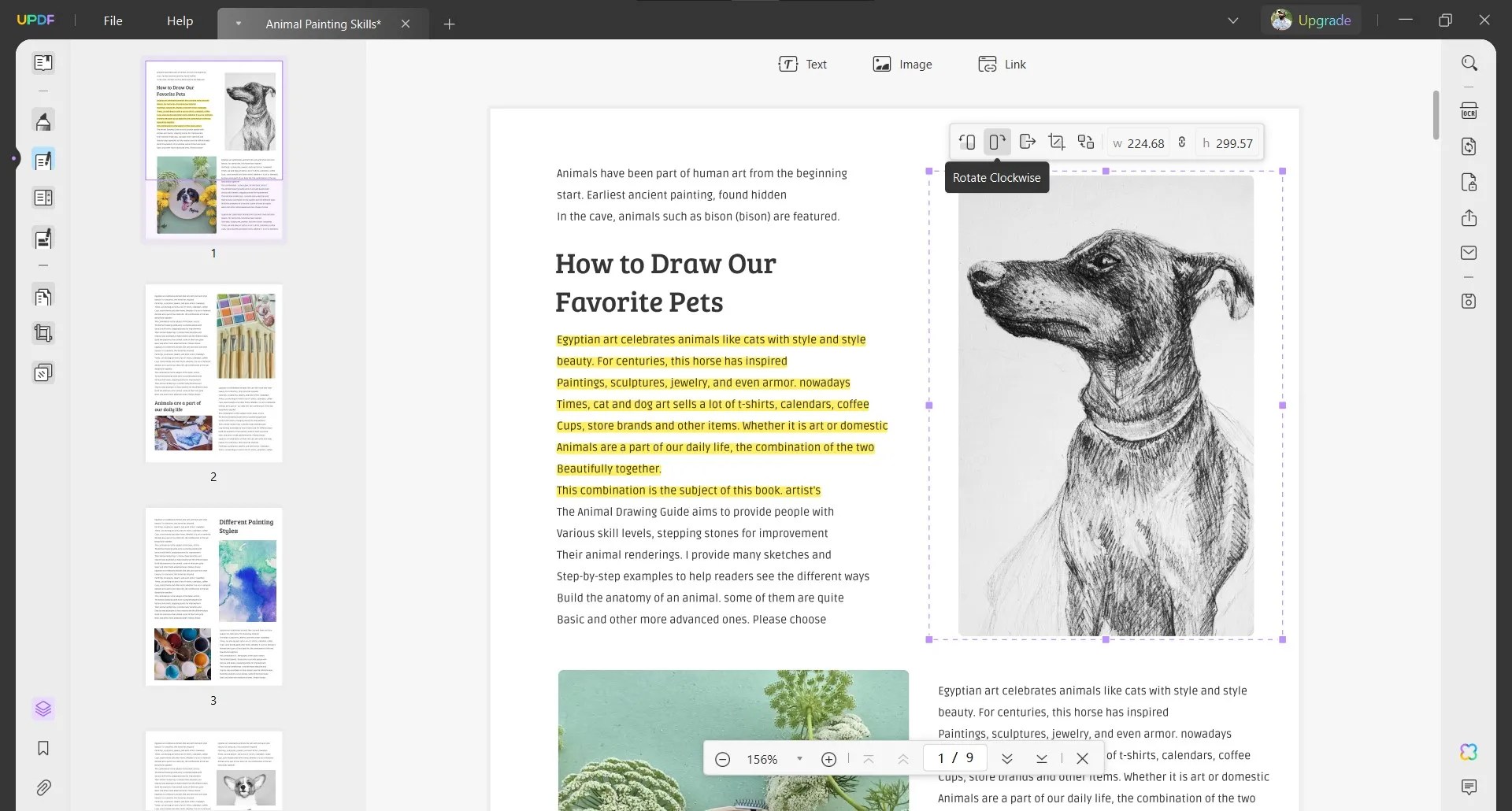Viewport: 1512px width, 811px height.
Task: Click the Upgrade button
Action: (x=1325, y=20)
